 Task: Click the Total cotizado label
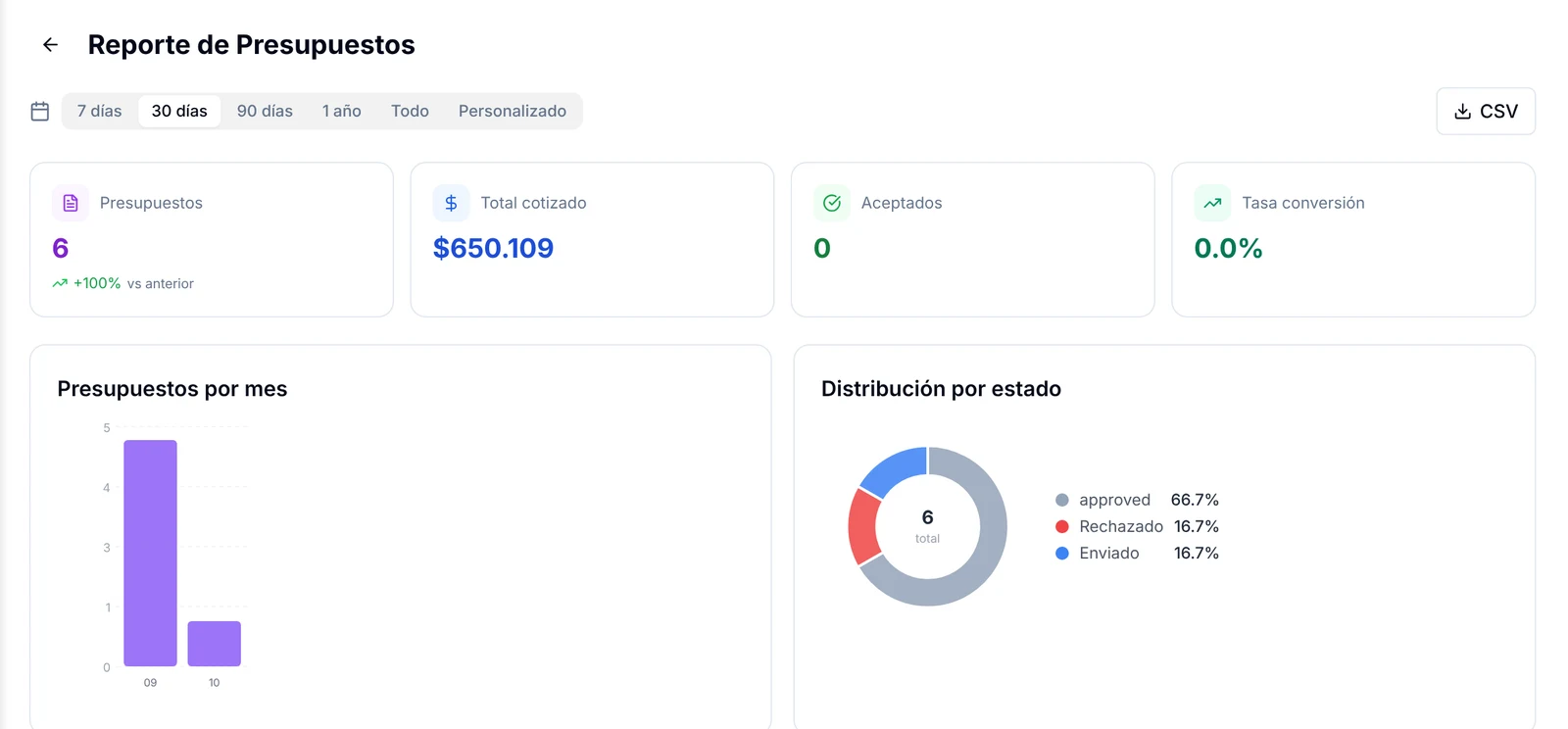click(533, 203)
